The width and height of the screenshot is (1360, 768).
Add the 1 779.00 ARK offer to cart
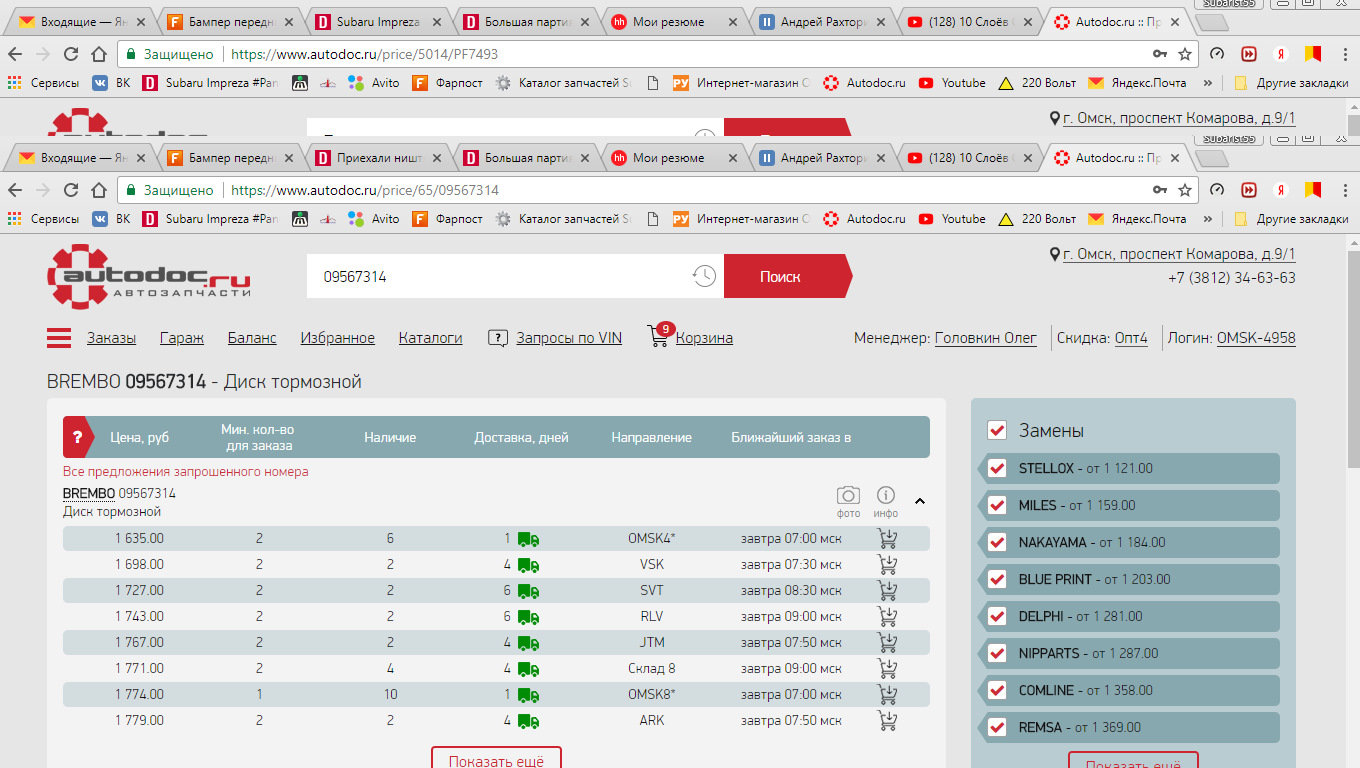tap(887, 721)
